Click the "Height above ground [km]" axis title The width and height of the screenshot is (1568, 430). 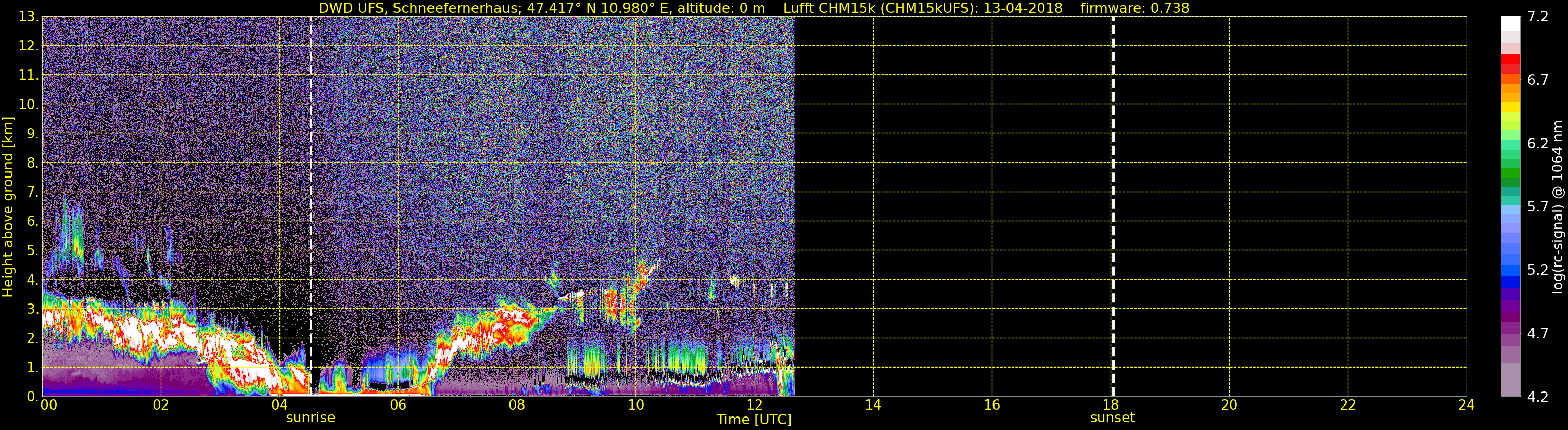[8, 207]
